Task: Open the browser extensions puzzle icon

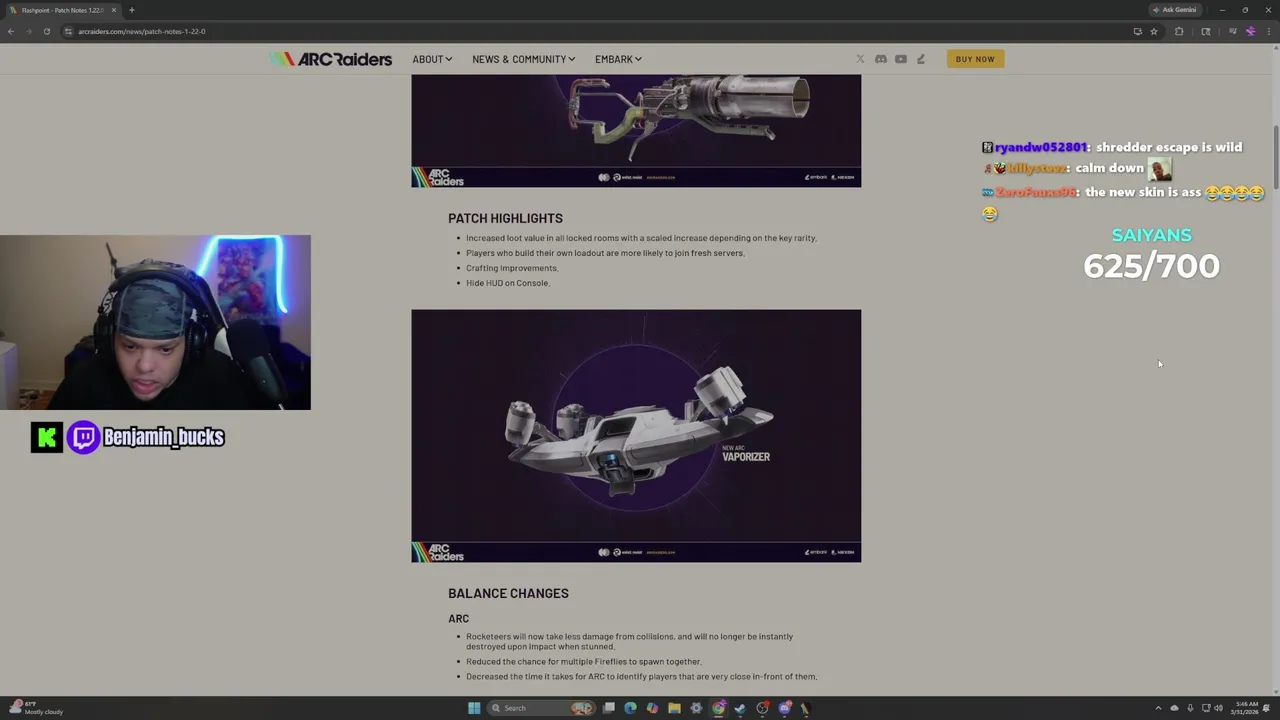Action: point(1179,31)
